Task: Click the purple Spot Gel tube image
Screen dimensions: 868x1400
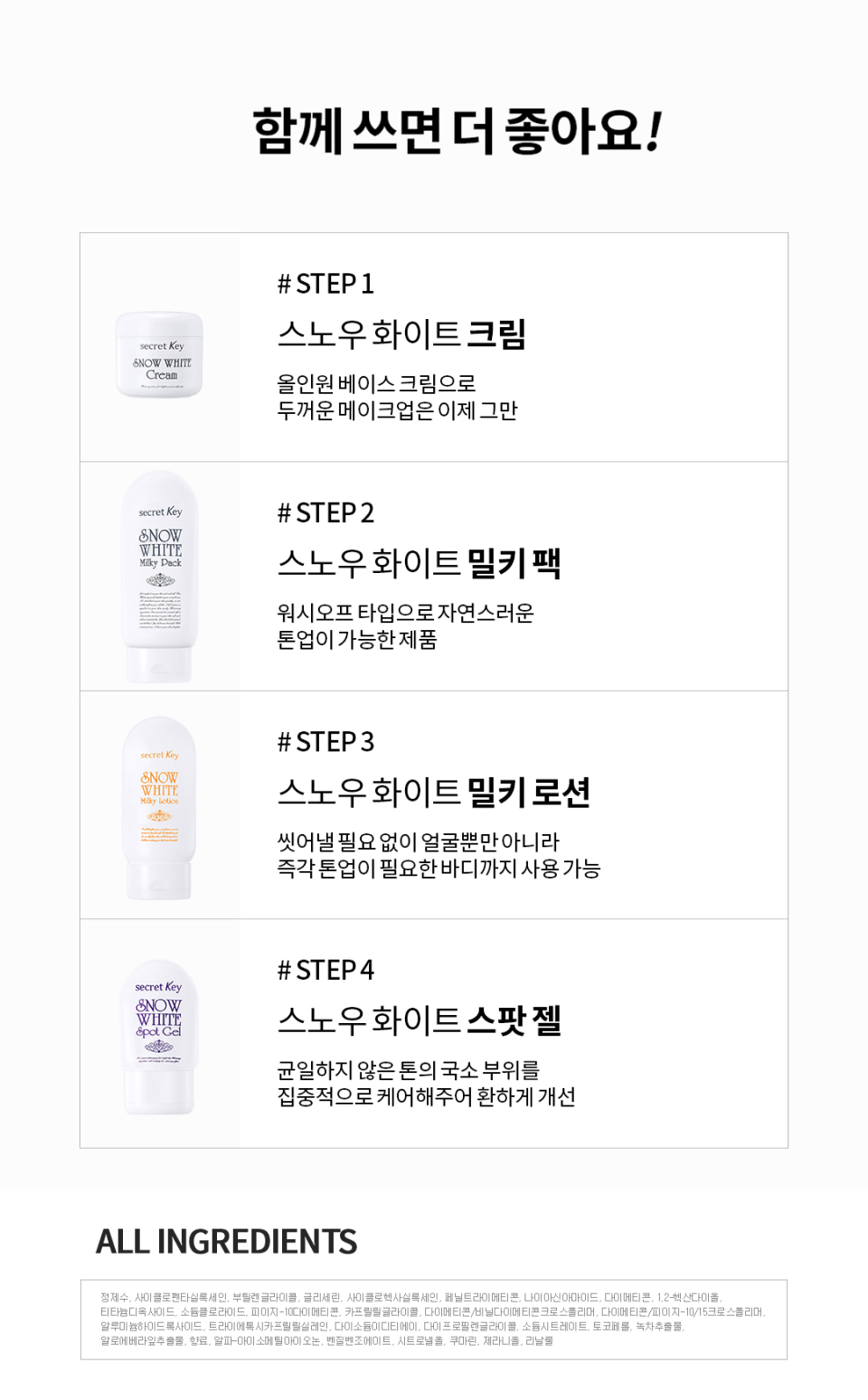Action: point(159,1038)
